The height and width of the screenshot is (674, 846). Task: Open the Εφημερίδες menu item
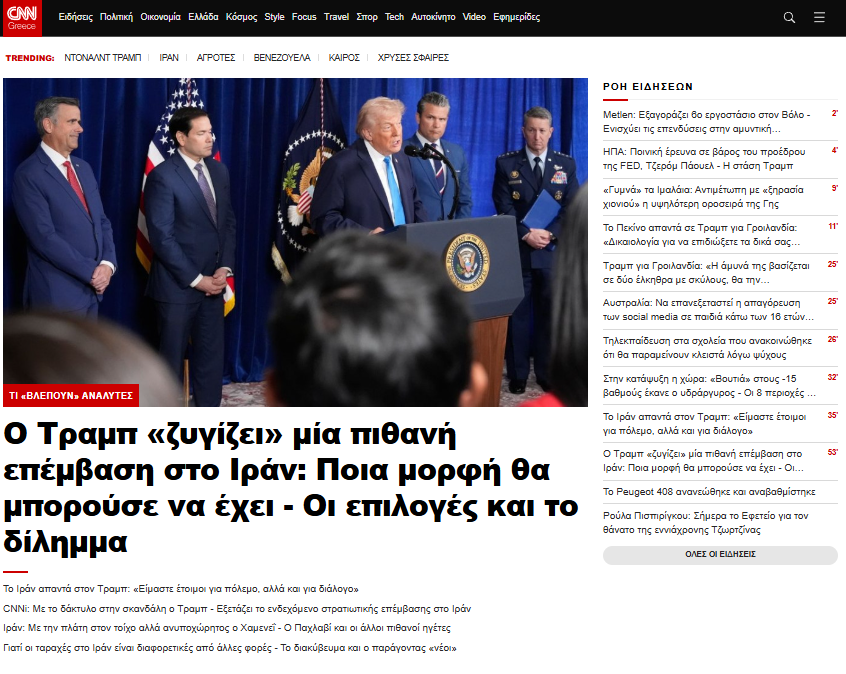point(516,17)
